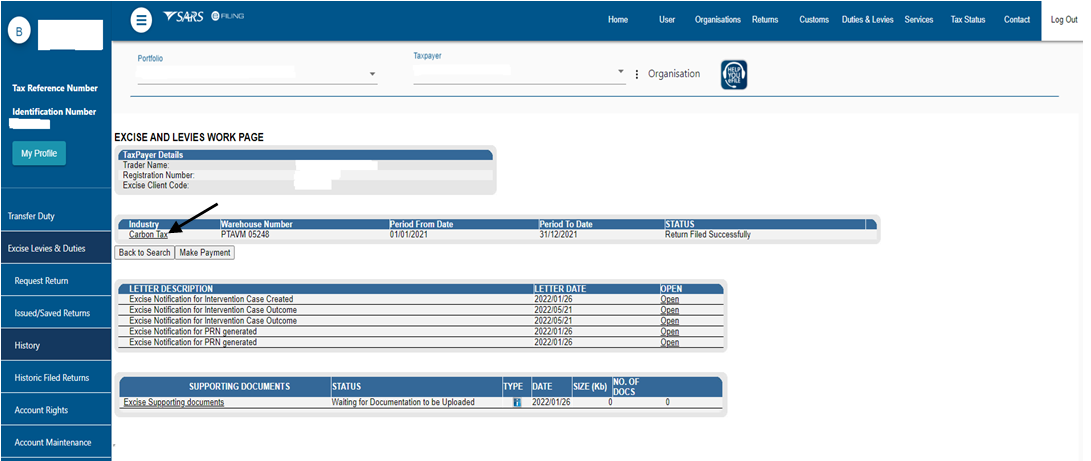Click Log Out
1091x461 pixels.
pyautogui.click(x=1064, y=20)
